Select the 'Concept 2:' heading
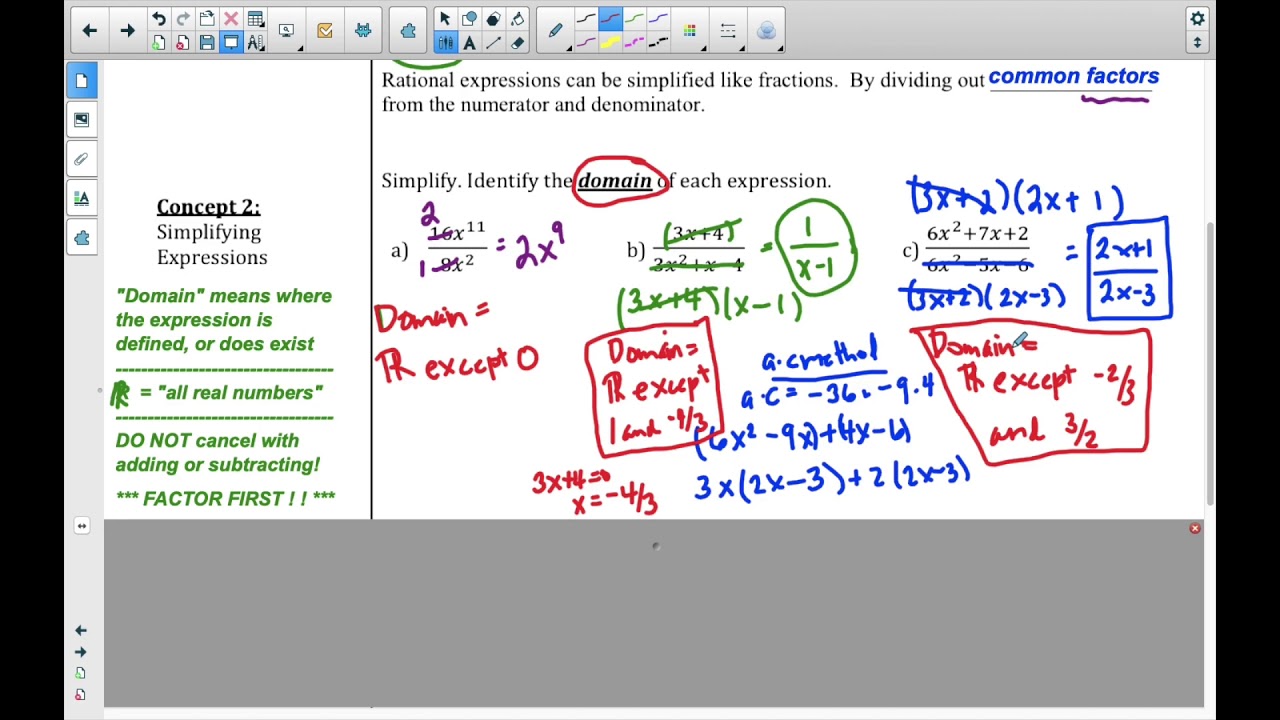The width and height of the screenshot is (1280, 720). [x=208, y=207]
